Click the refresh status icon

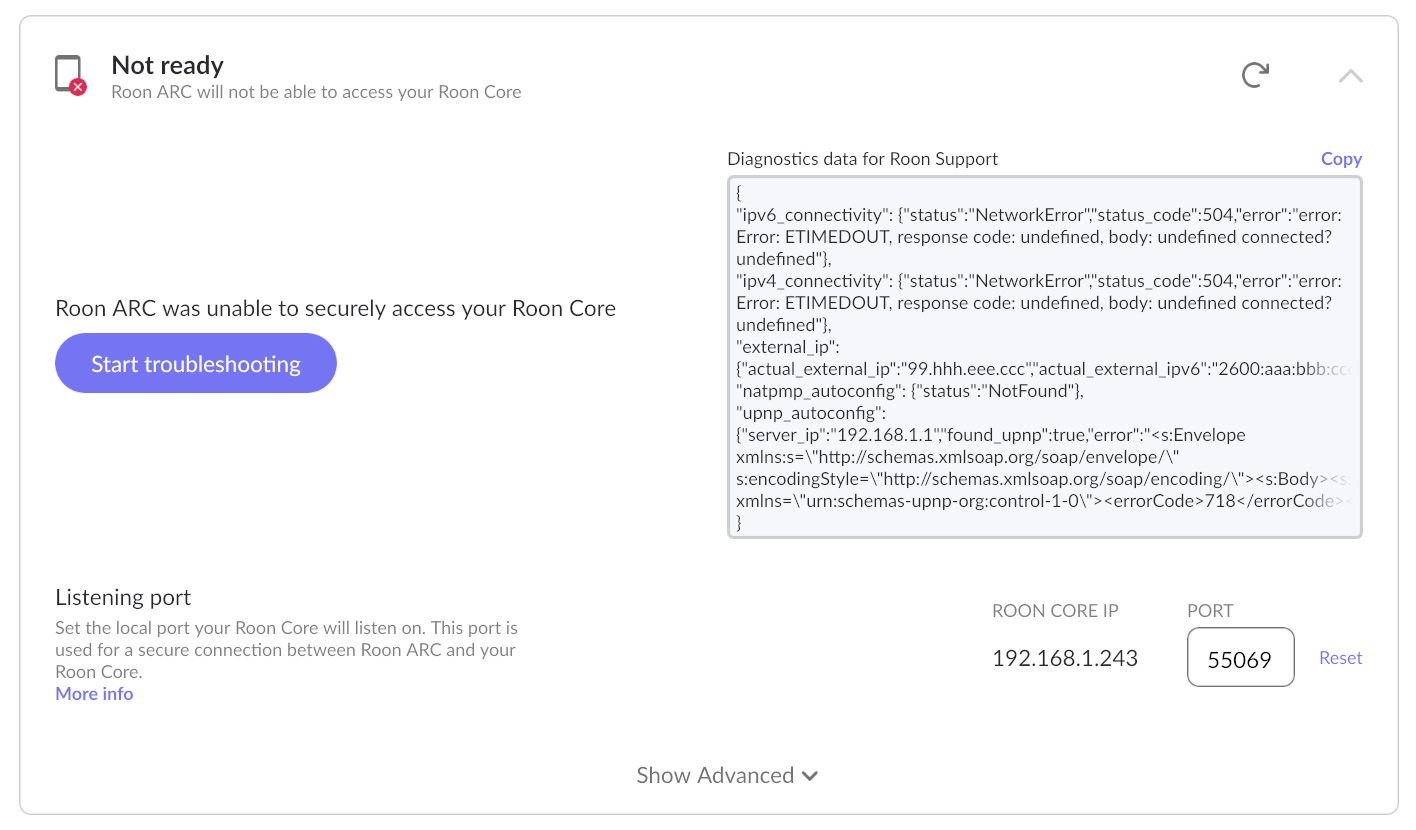1255,75
